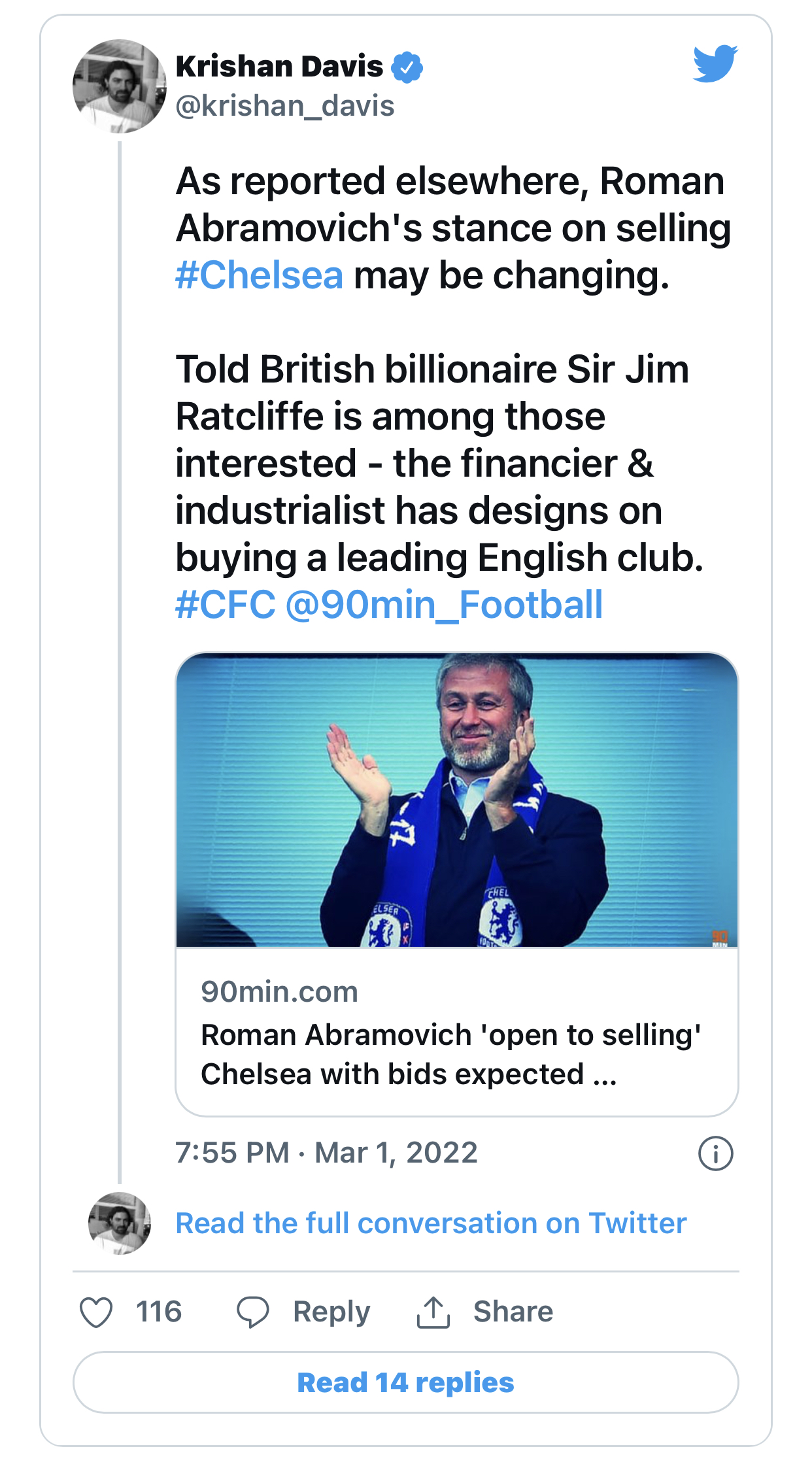Viewport: 812px width, 1466px height.
Task: Click the reply speech bubble icon
Action: point(252,1312)
